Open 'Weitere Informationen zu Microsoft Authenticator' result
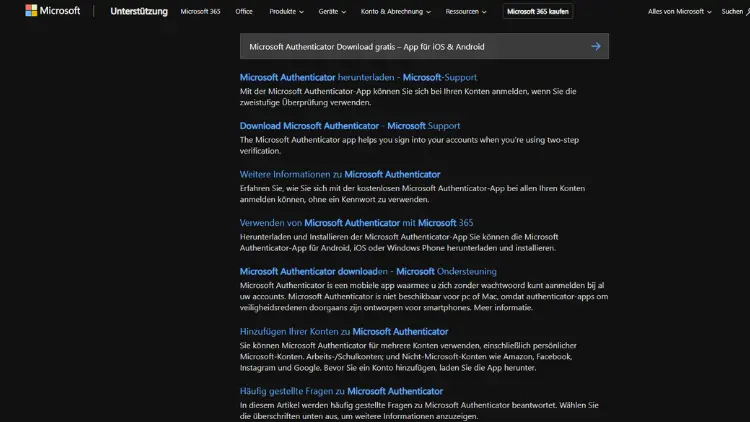 click(340, 174)
